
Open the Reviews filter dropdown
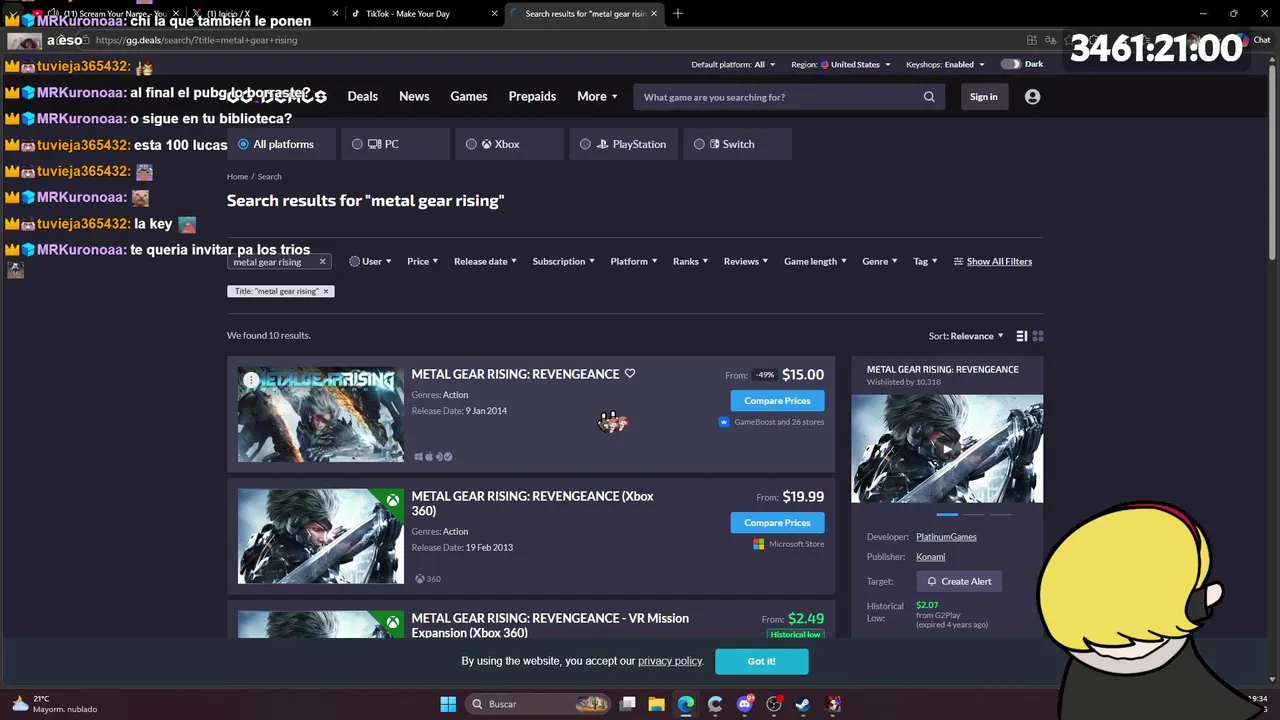point(746,262)
